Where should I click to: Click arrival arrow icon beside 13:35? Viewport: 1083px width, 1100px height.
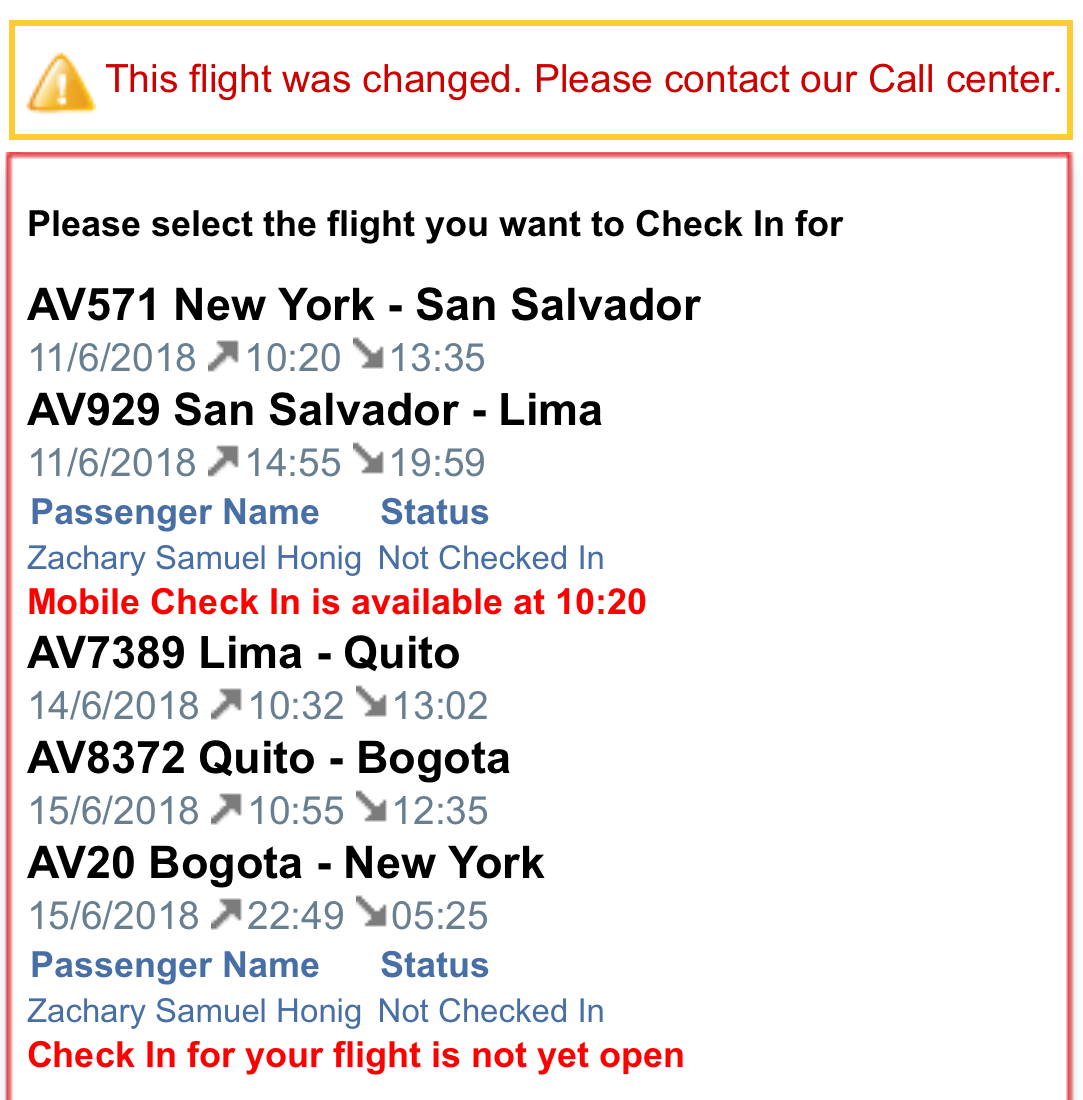point(368,355)
